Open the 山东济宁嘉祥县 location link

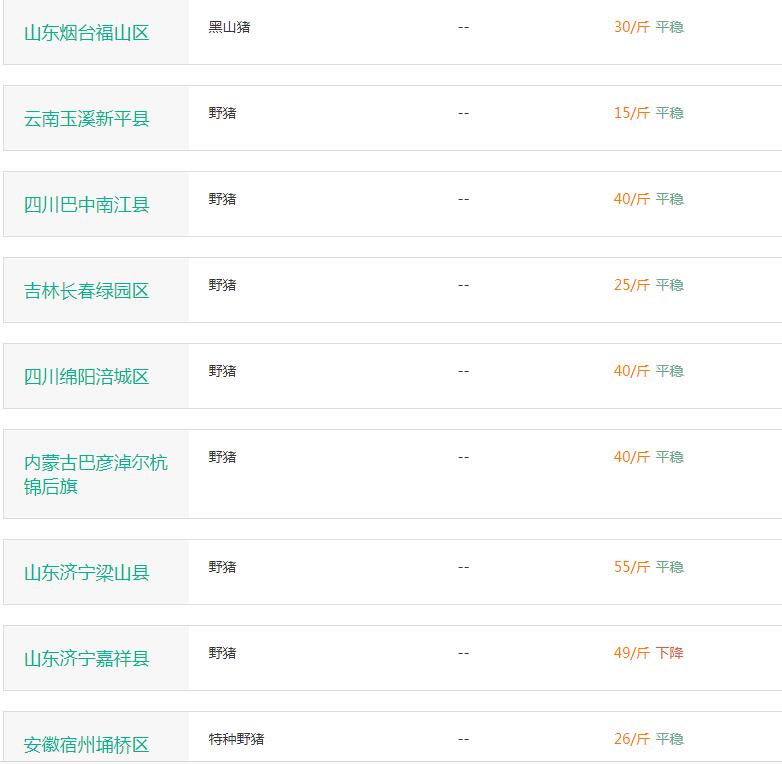pyautogui.click(x=87, y=659)
